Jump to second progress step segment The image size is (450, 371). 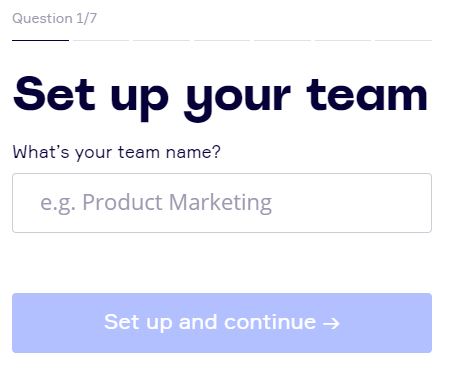tap(101, 40)
